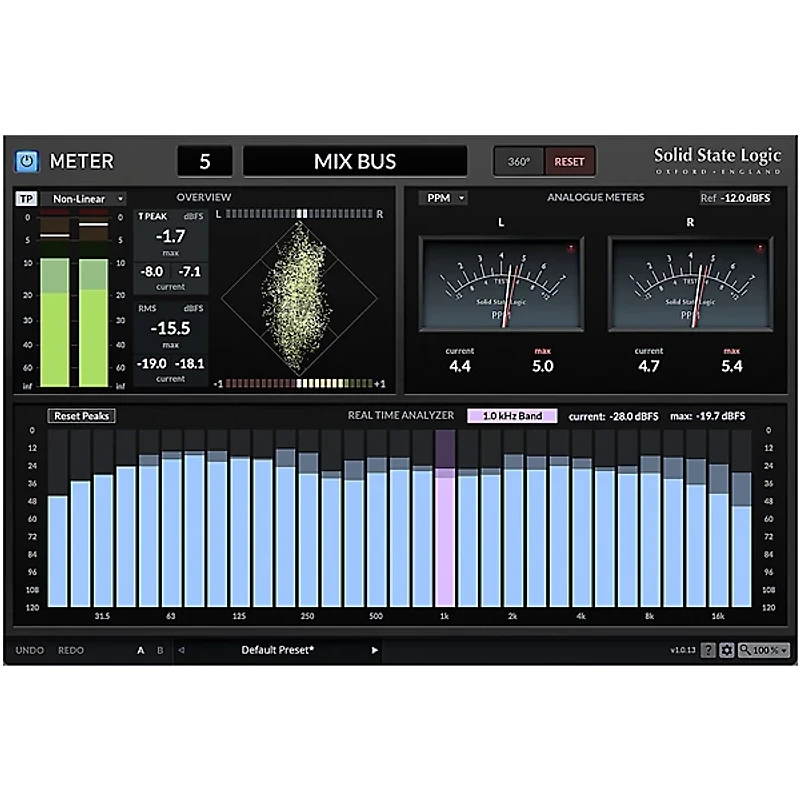The height and width of the screenshot is (800, 800).
Task: Open the 100% zoom dropdown
Action: click(765, 650)
